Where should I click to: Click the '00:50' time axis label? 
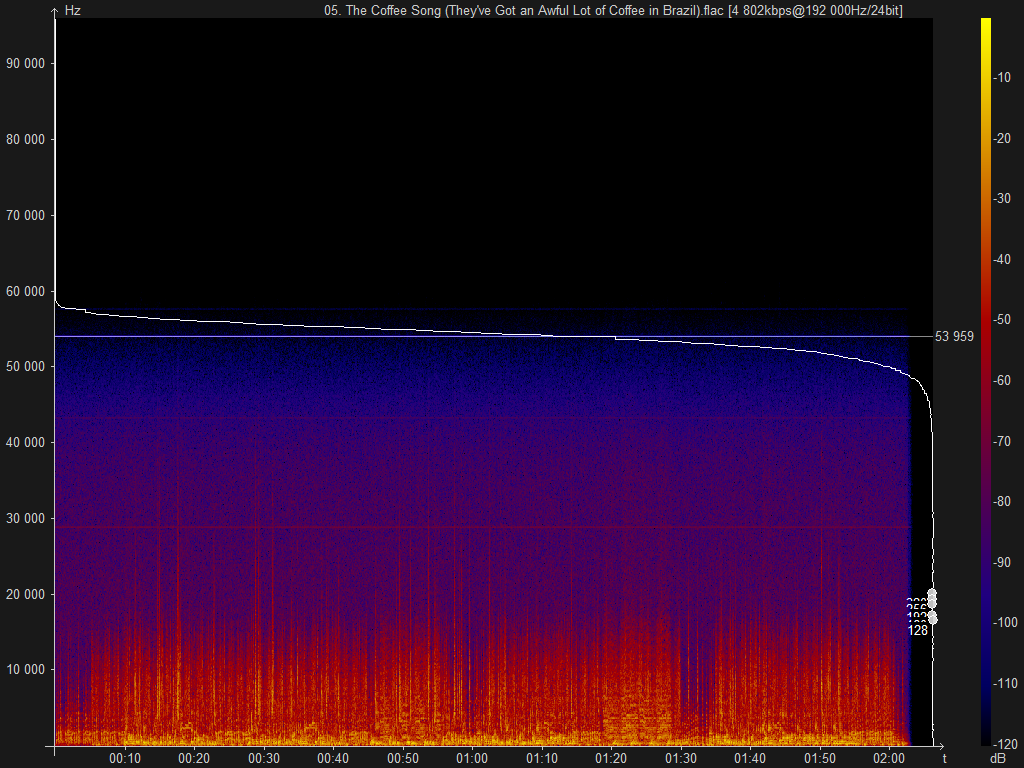click(x=403, y=758)
